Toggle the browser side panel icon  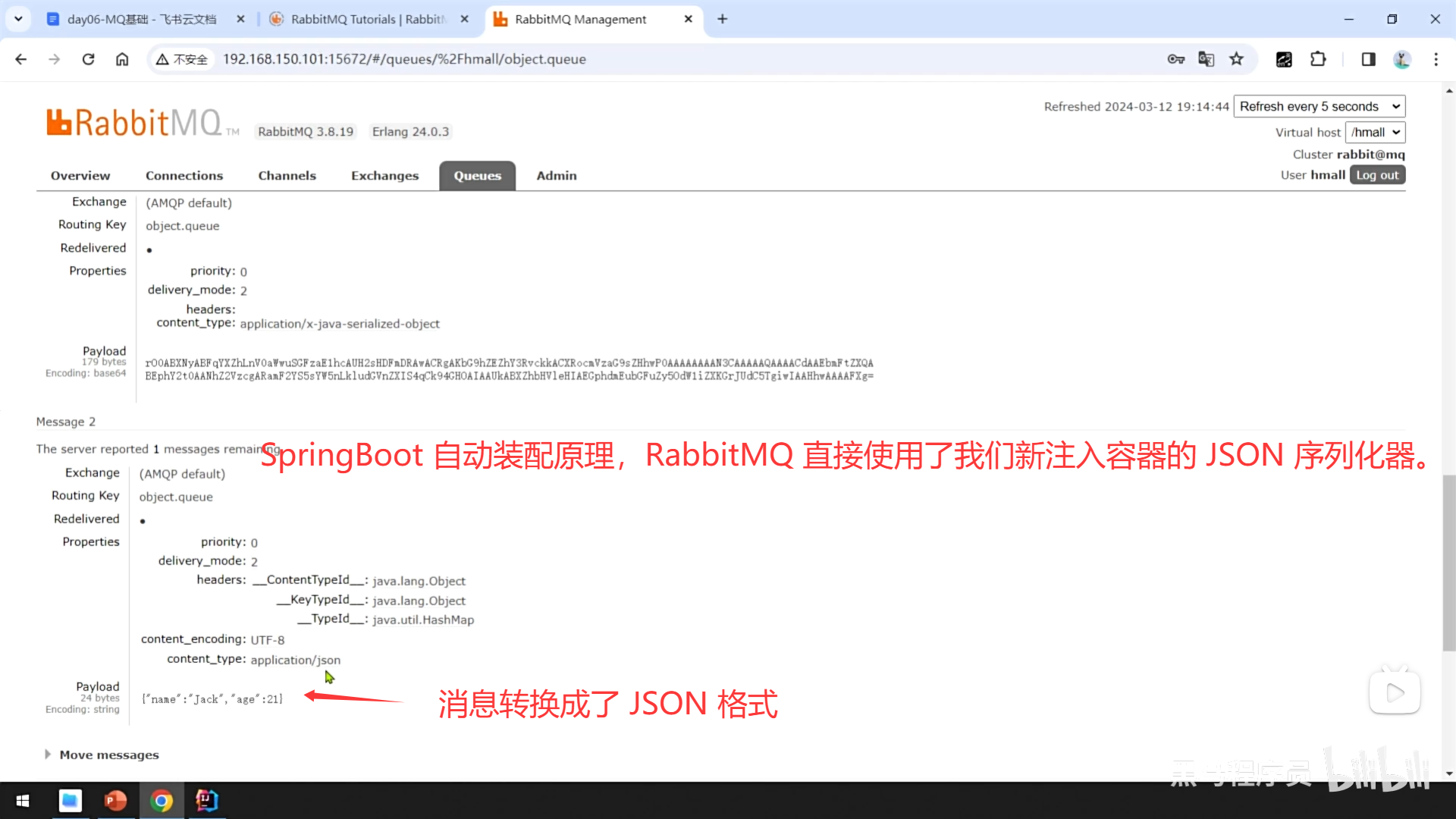[1368, 59]
